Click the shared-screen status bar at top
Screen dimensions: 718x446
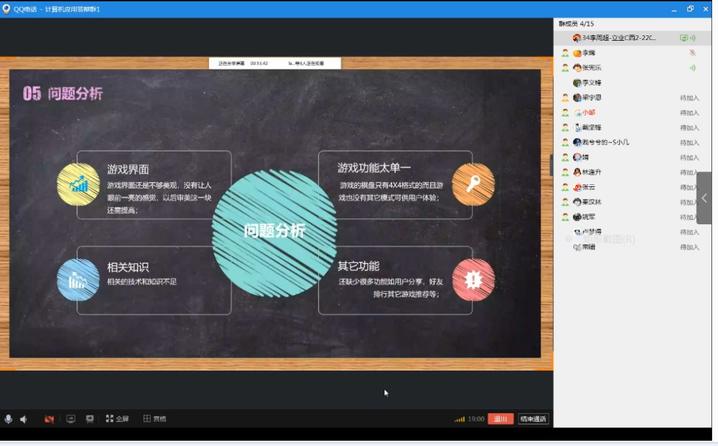coord(275,63)
